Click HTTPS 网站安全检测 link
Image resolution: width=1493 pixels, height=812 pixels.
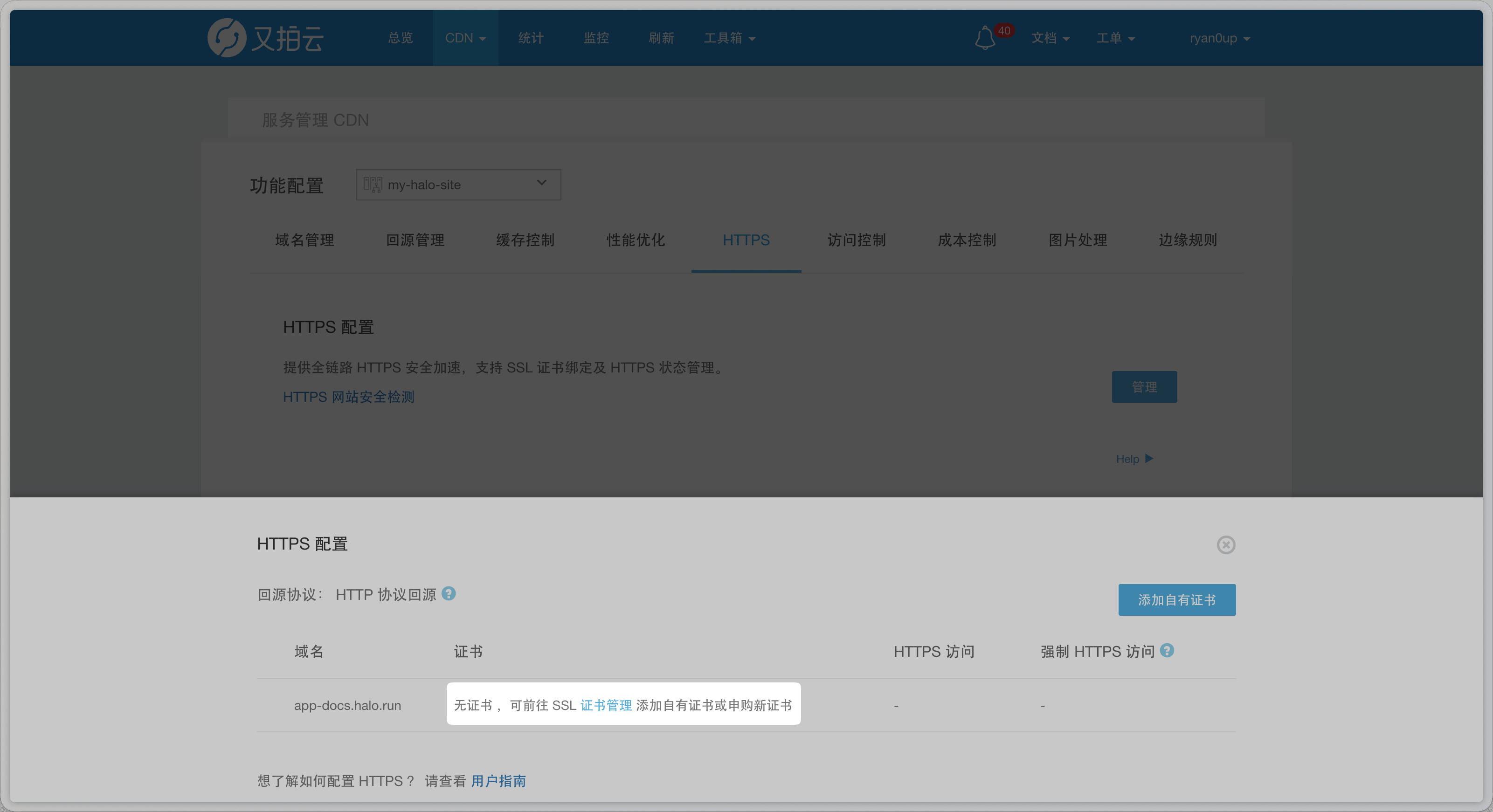pos(348,397)
